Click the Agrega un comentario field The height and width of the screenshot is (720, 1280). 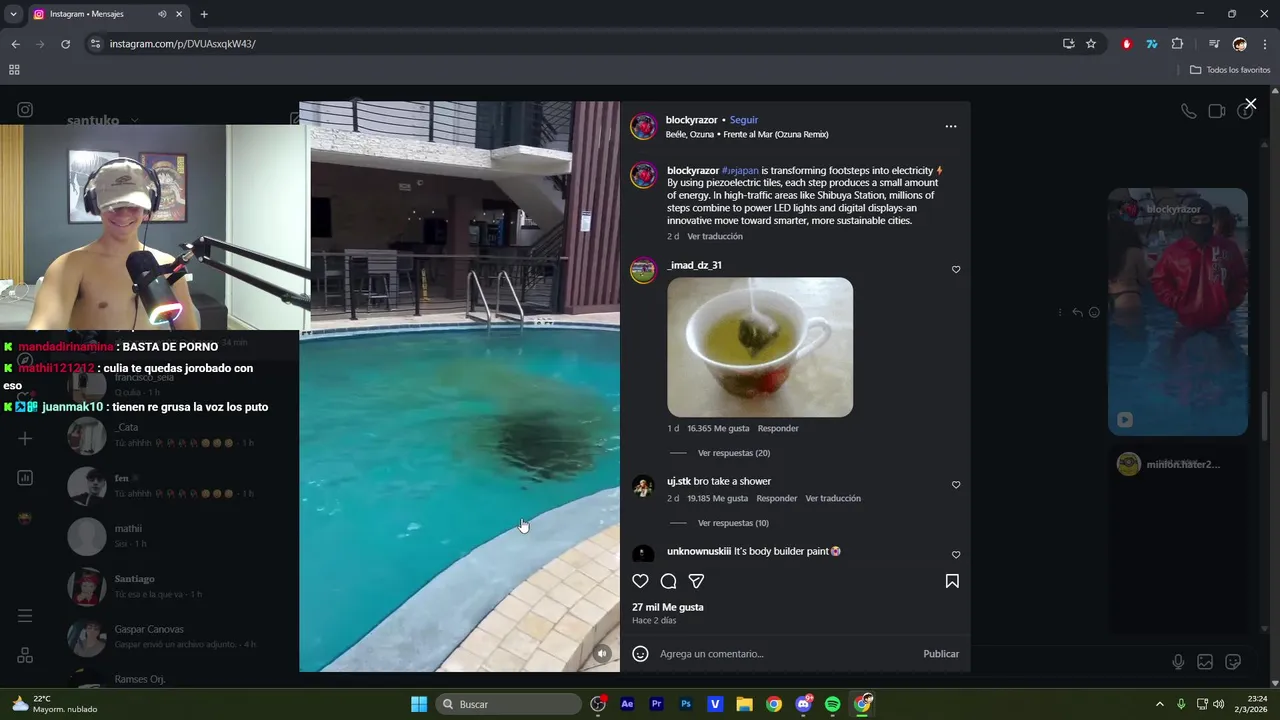[785, 654]
